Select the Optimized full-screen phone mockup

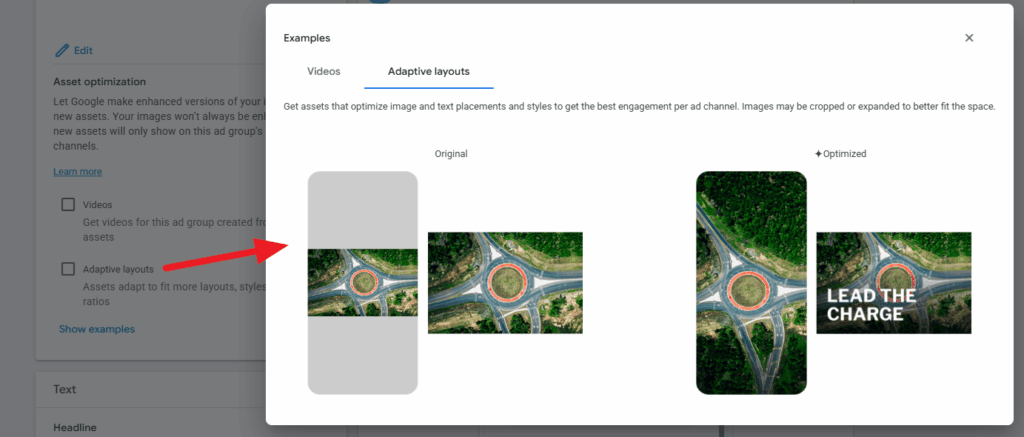click(751, 282)
